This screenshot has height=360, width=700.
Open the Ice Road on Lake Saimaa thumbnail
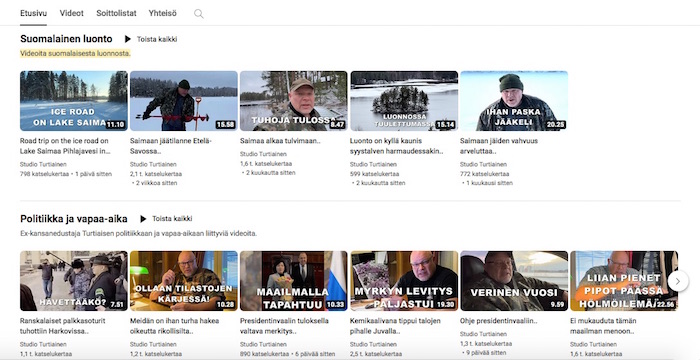74,101
